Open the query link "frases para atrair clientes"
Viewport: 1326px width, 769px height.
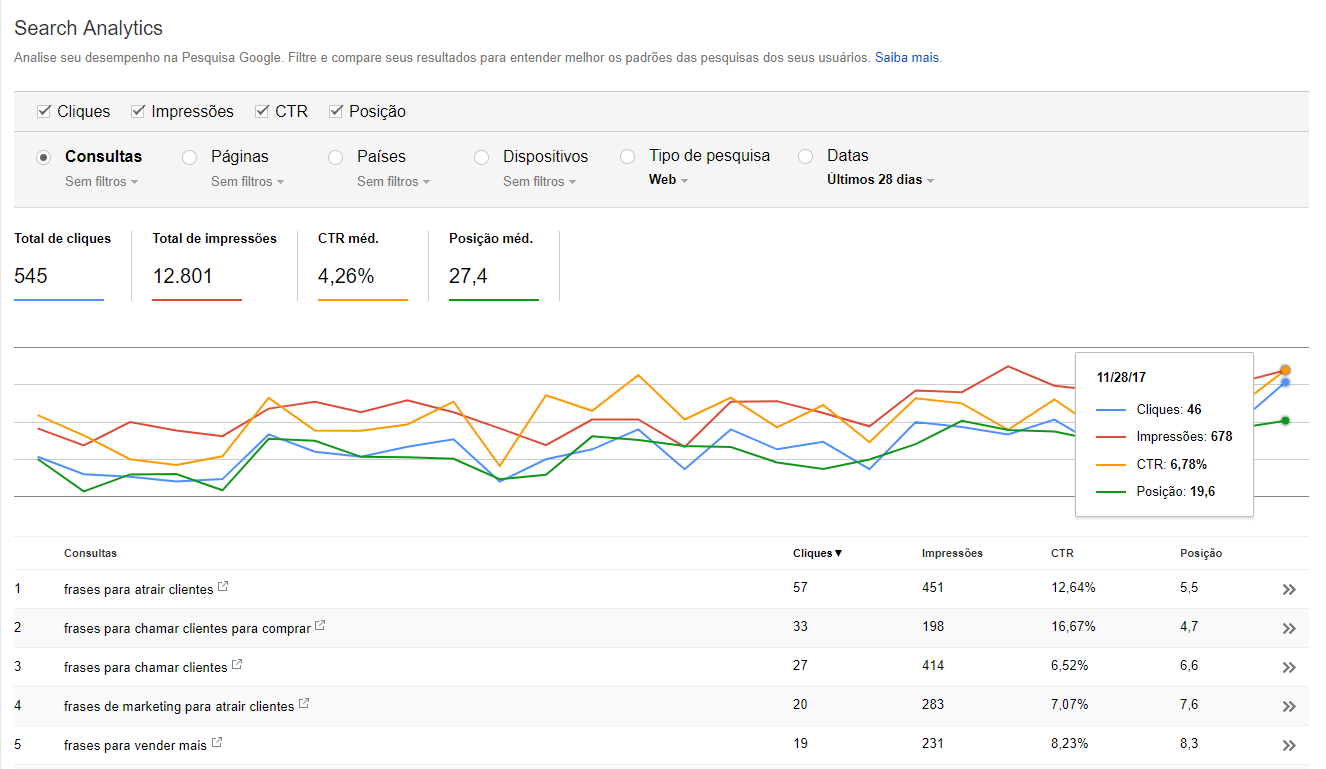[x=140, y=589]
